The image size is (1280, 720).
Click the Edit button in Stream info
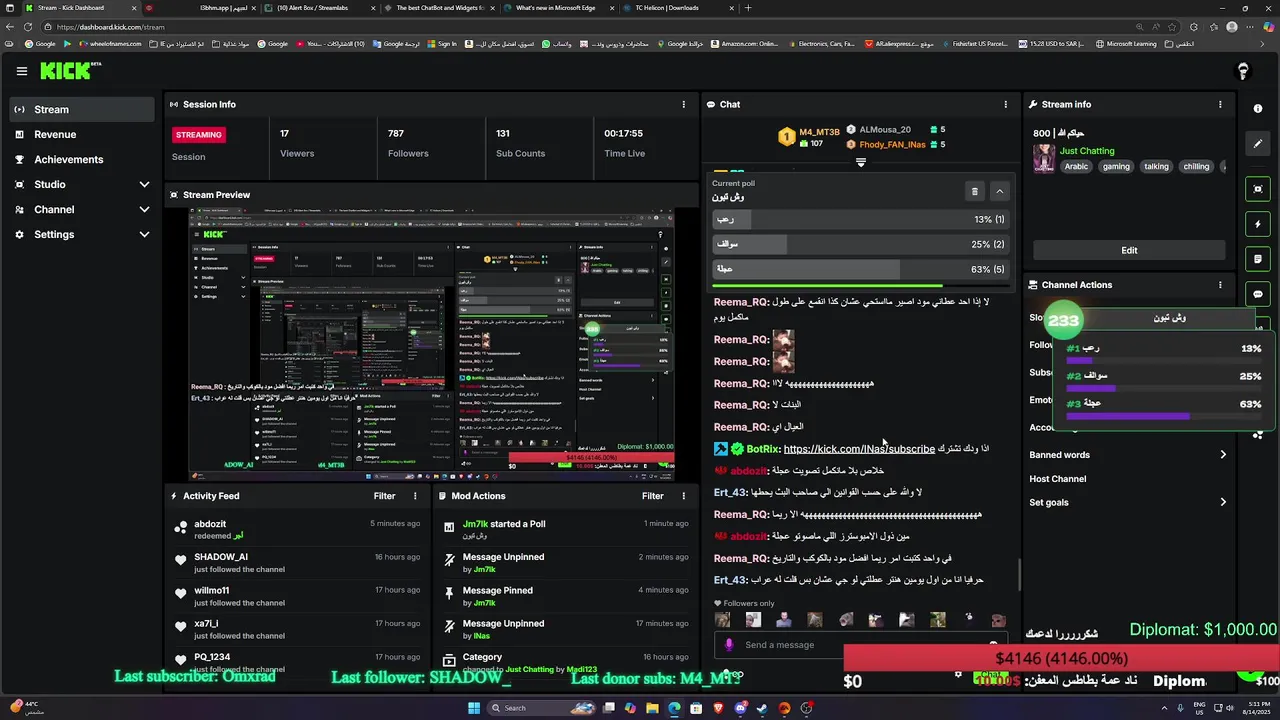coord(1129,250)
